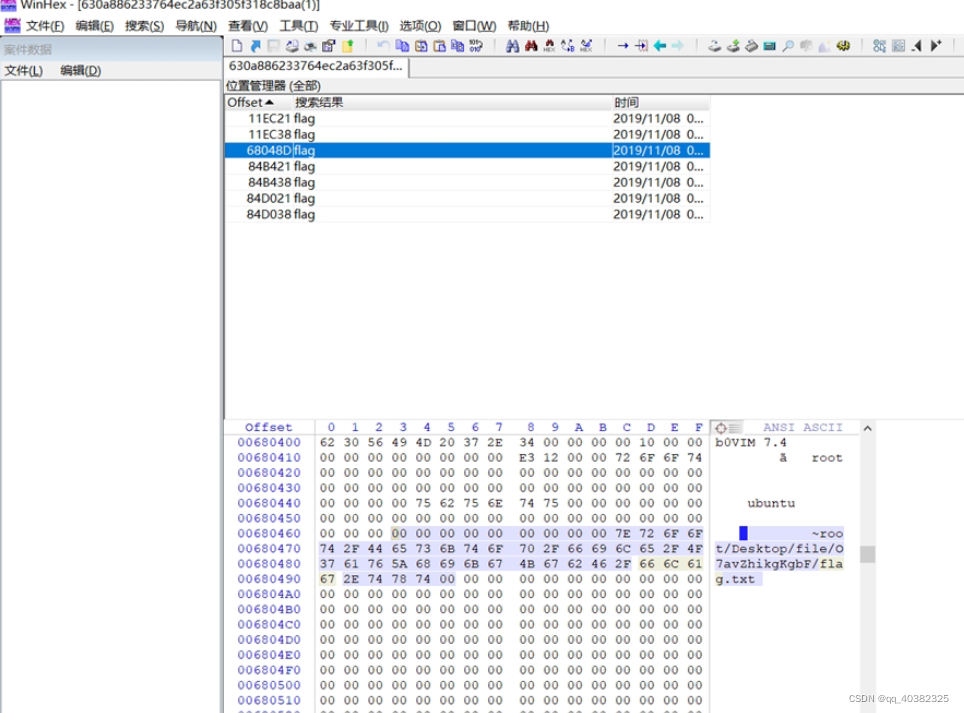Open the 帮助(H) menu

[528, 26]
